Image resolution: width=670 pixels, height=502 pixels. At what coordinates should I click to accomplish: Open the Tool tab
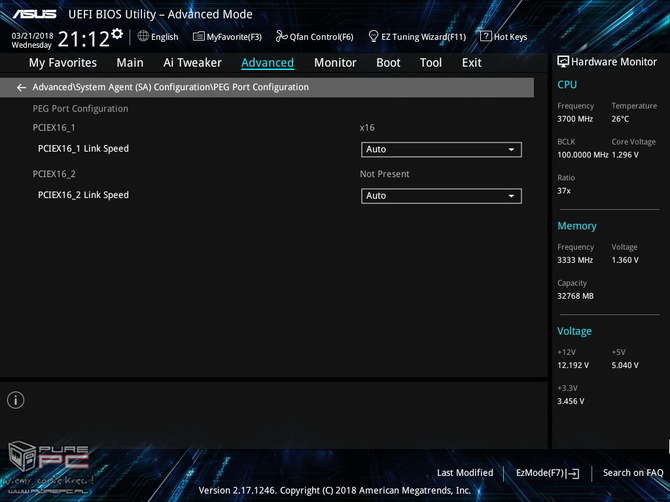point(431,63)
